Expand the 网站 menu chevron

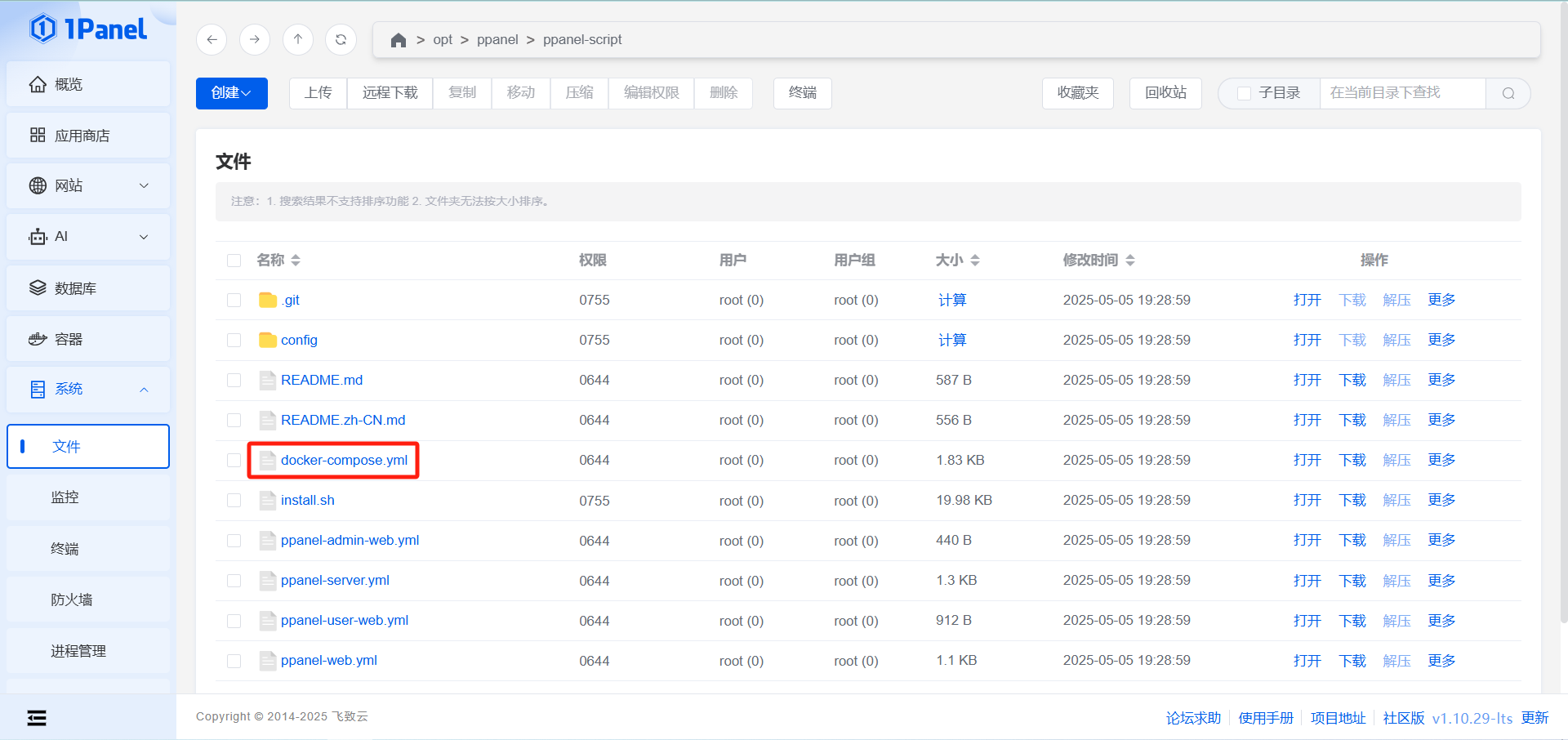point(145,185)
